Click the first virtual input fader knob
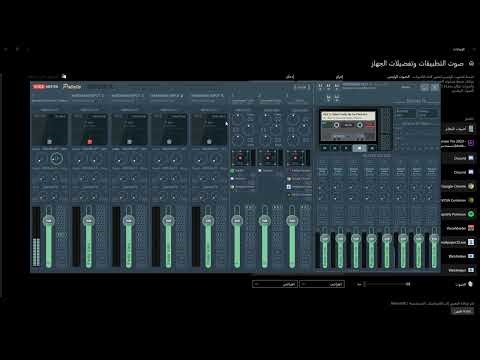 pos(237,220)
